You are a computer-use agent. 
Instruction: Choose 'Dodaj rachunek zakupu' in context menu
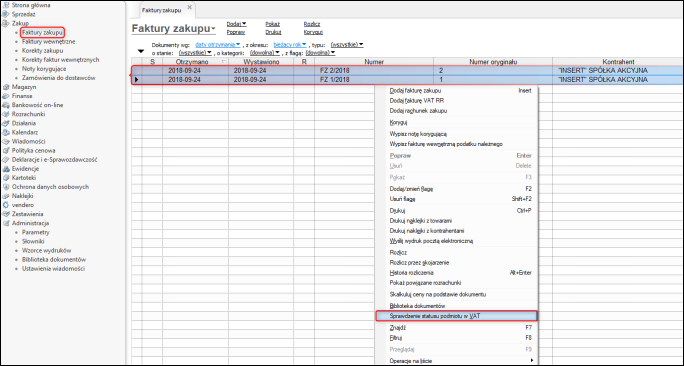(456, 111)
